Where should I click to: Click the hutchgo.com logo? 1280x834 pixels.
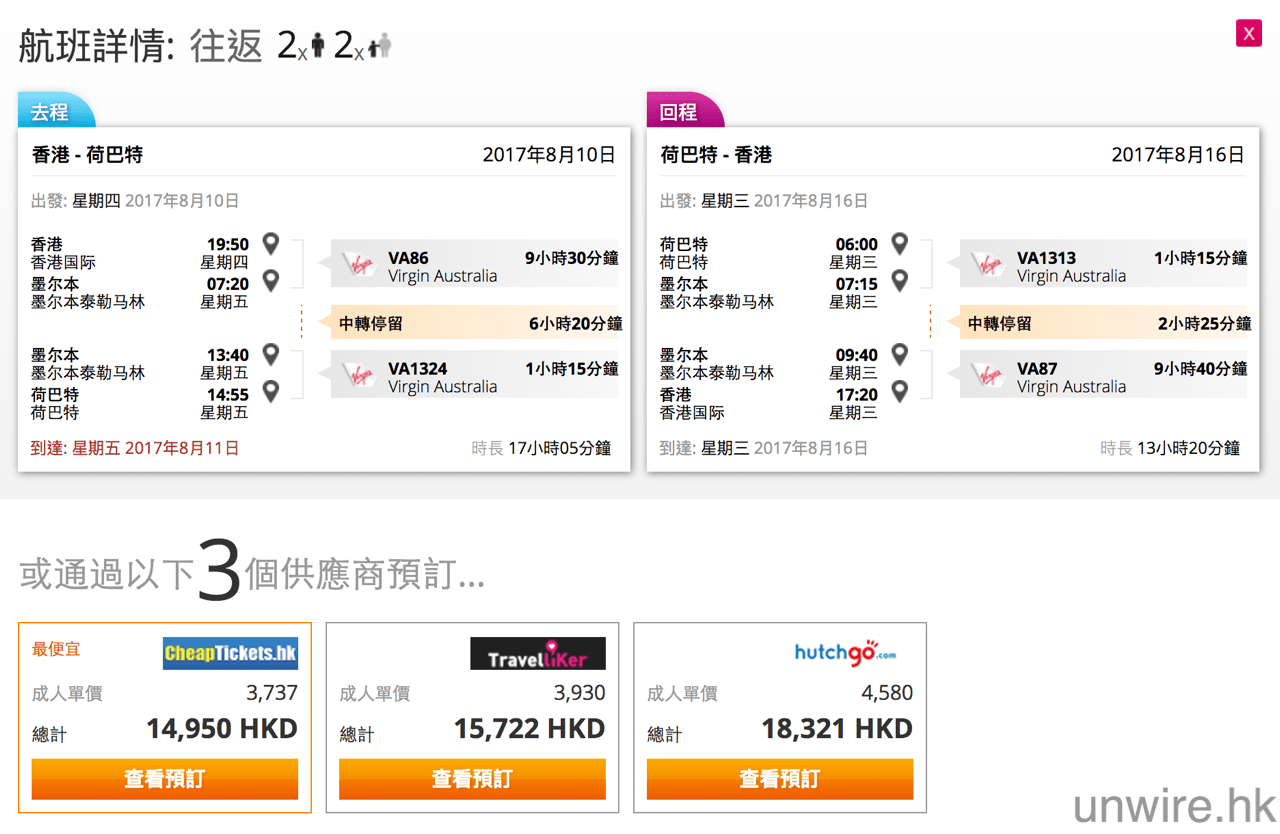pos(845,653)
